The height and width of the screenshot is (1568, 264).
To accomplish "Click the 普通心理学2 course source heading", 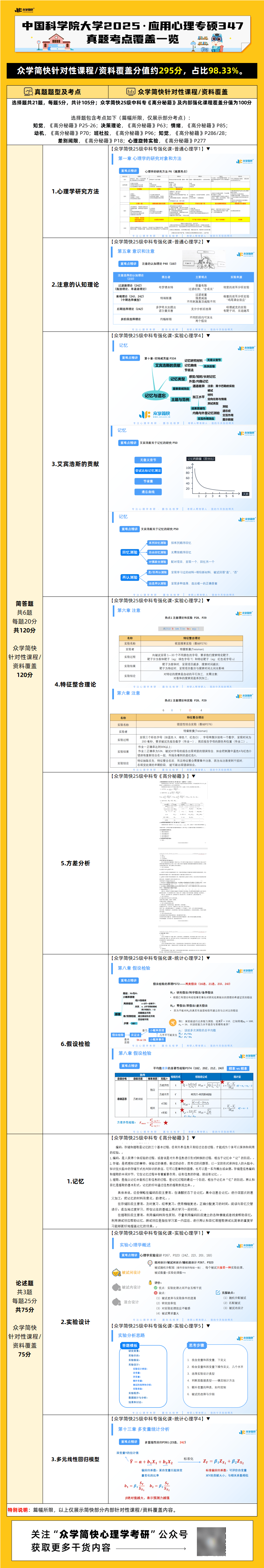I will (x=161, y=242).
